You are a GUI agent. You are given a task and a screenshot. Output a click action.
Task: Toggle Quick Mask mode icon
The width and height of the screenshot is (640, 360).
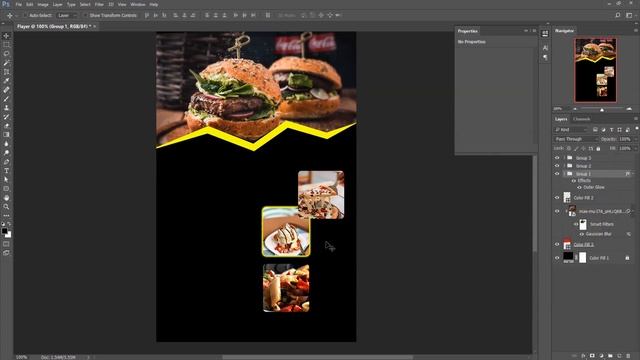(6, 244)
